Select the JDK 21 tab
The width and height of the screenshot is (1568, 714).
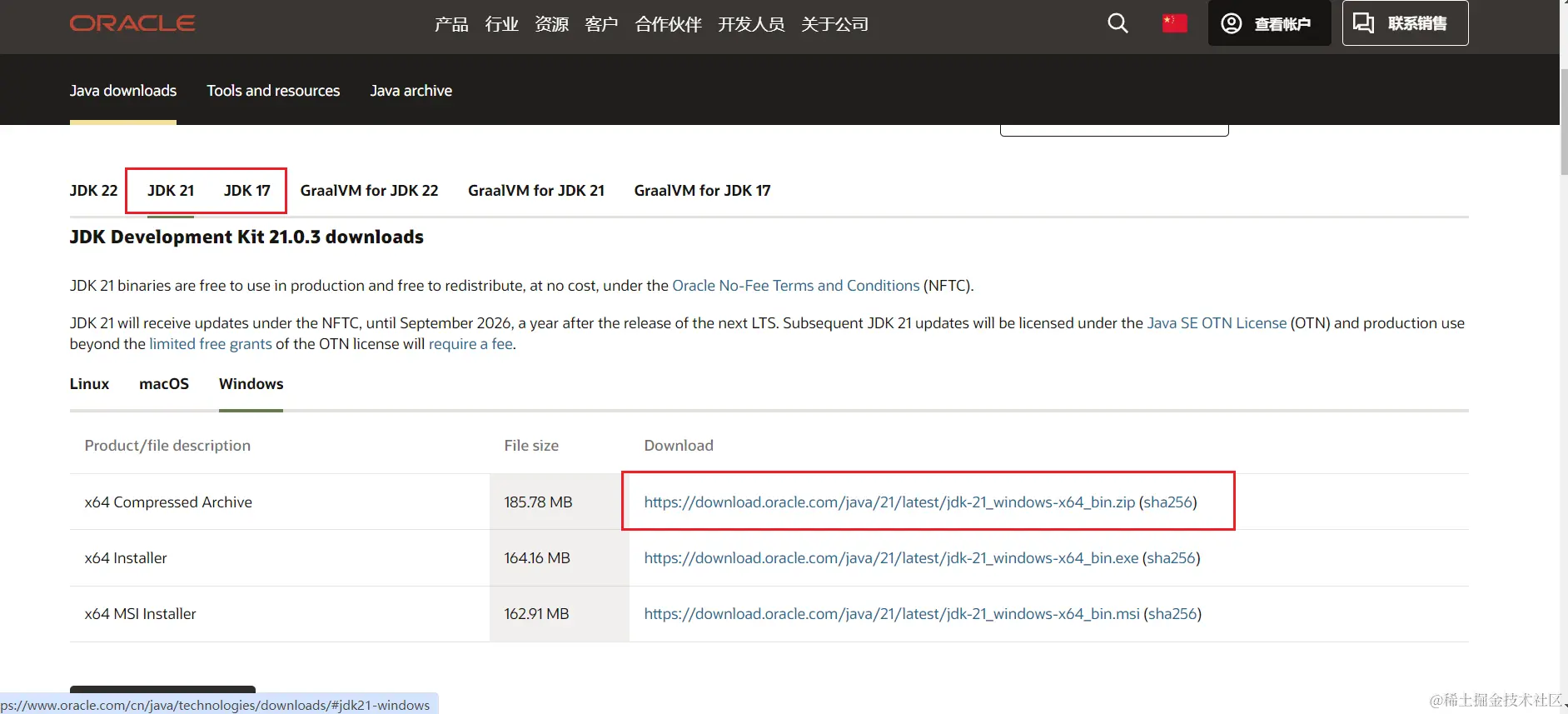[x=171, y=191]
